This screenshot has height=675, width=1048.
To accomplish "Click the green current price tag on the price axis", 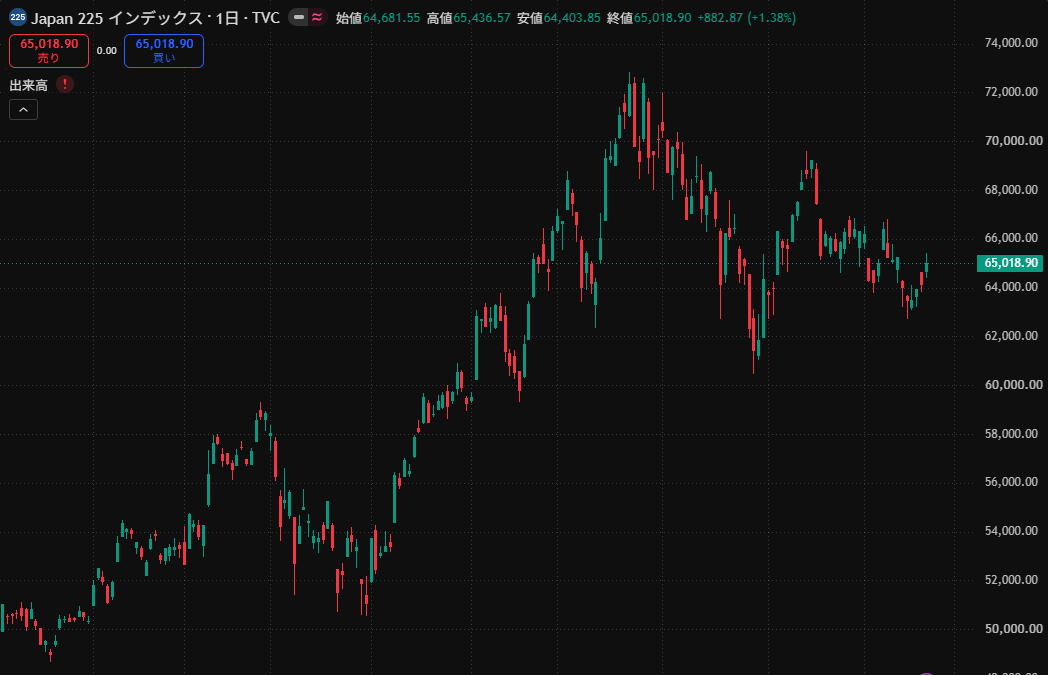I will (x=1010, y=263).
